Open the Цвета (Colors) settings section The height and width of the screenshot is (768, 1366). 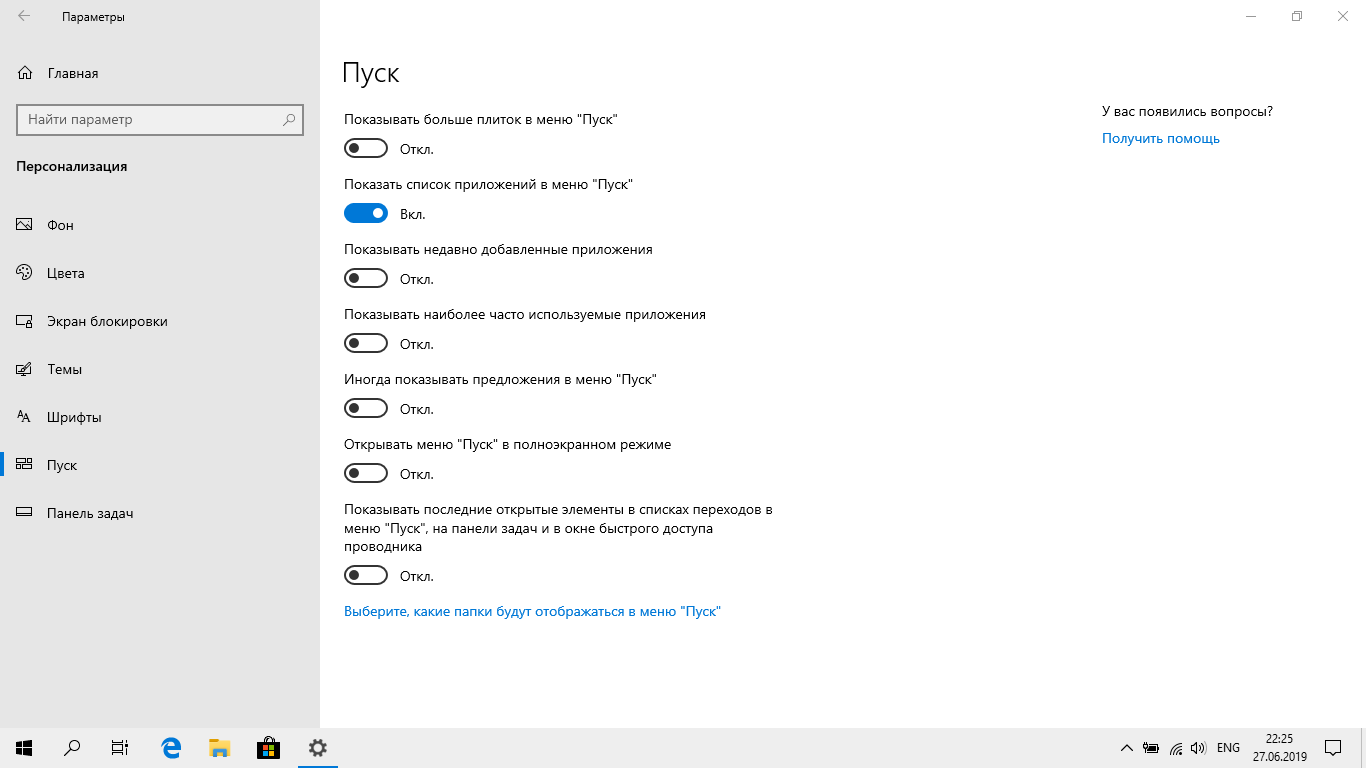(66, 273)
